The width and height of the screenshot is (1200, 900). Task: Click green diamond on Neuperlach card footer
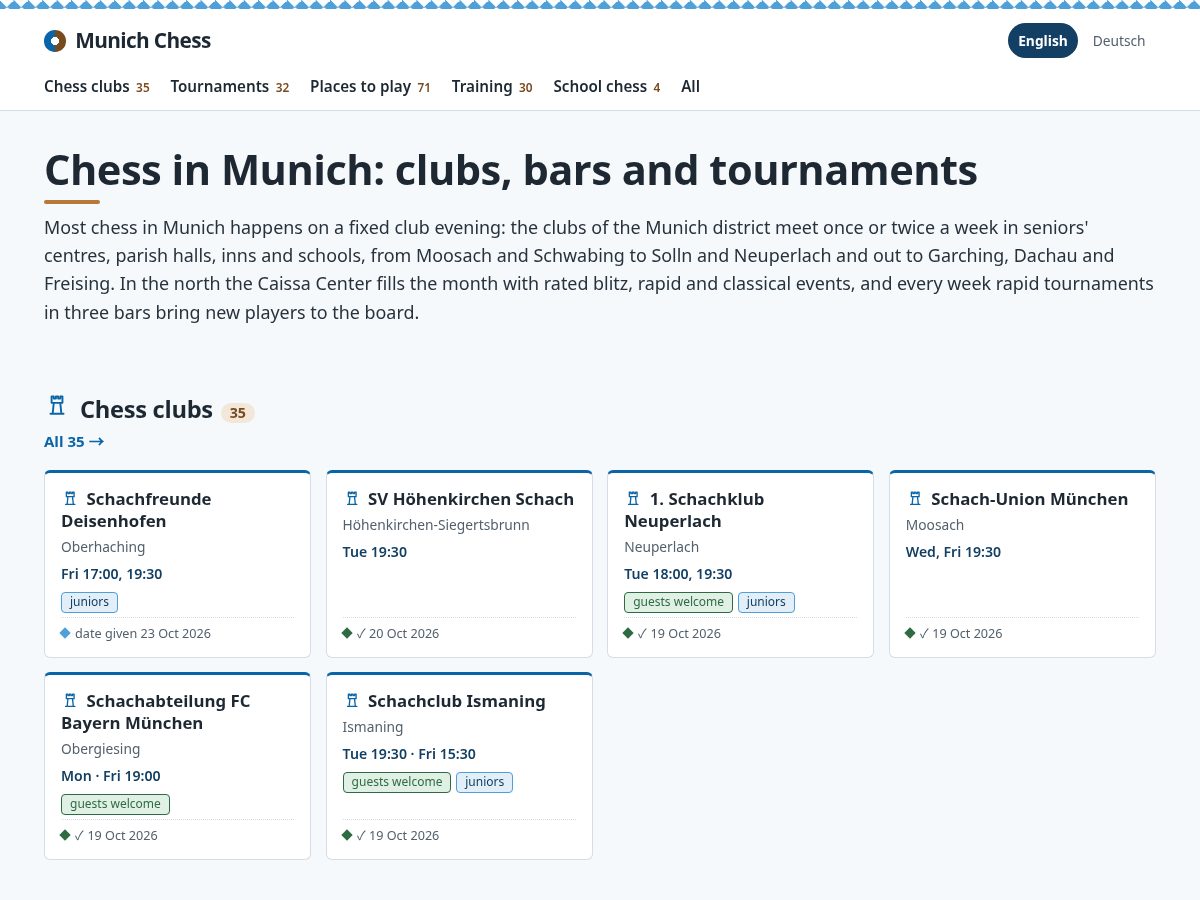point(629,633)
